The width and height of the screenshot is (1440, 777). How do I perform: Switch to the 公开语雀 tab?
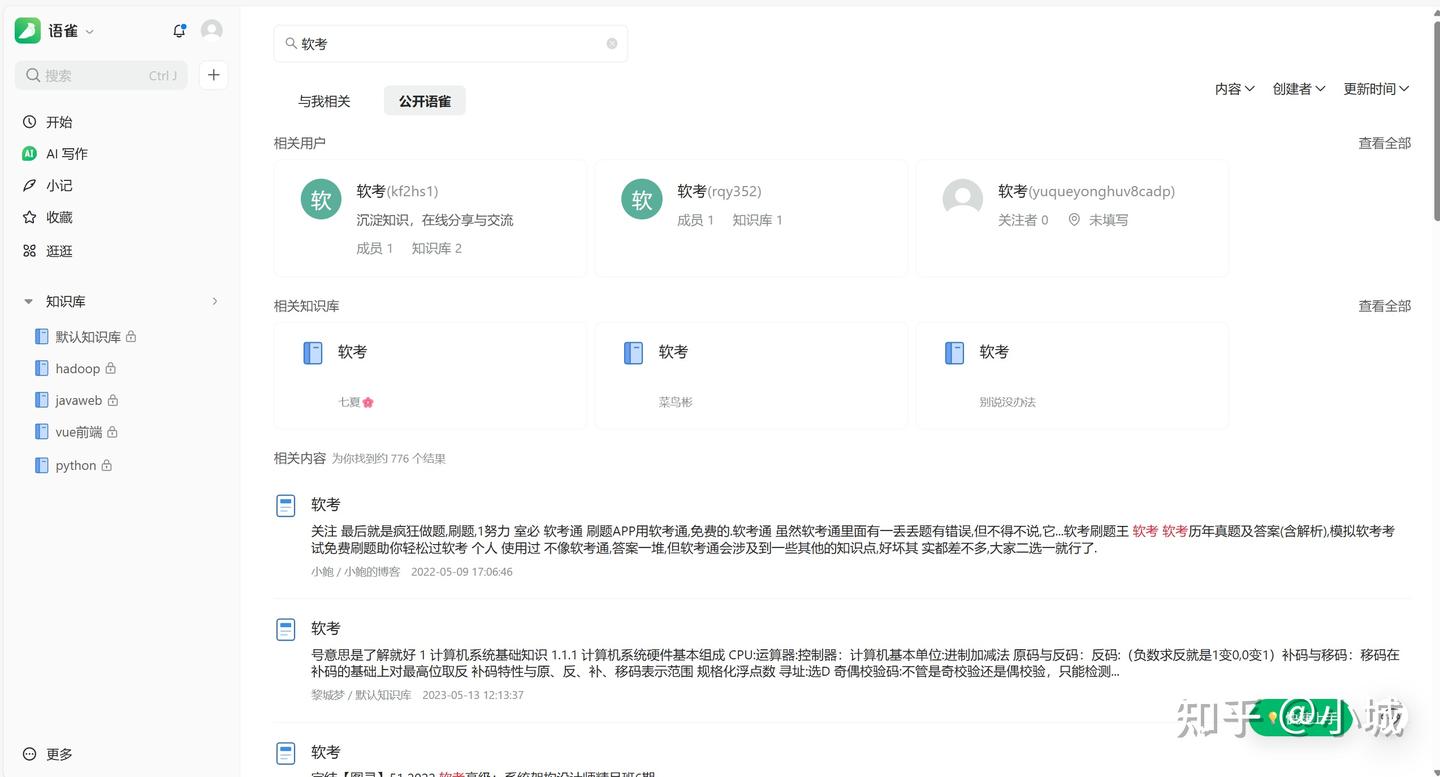[425, 101]
